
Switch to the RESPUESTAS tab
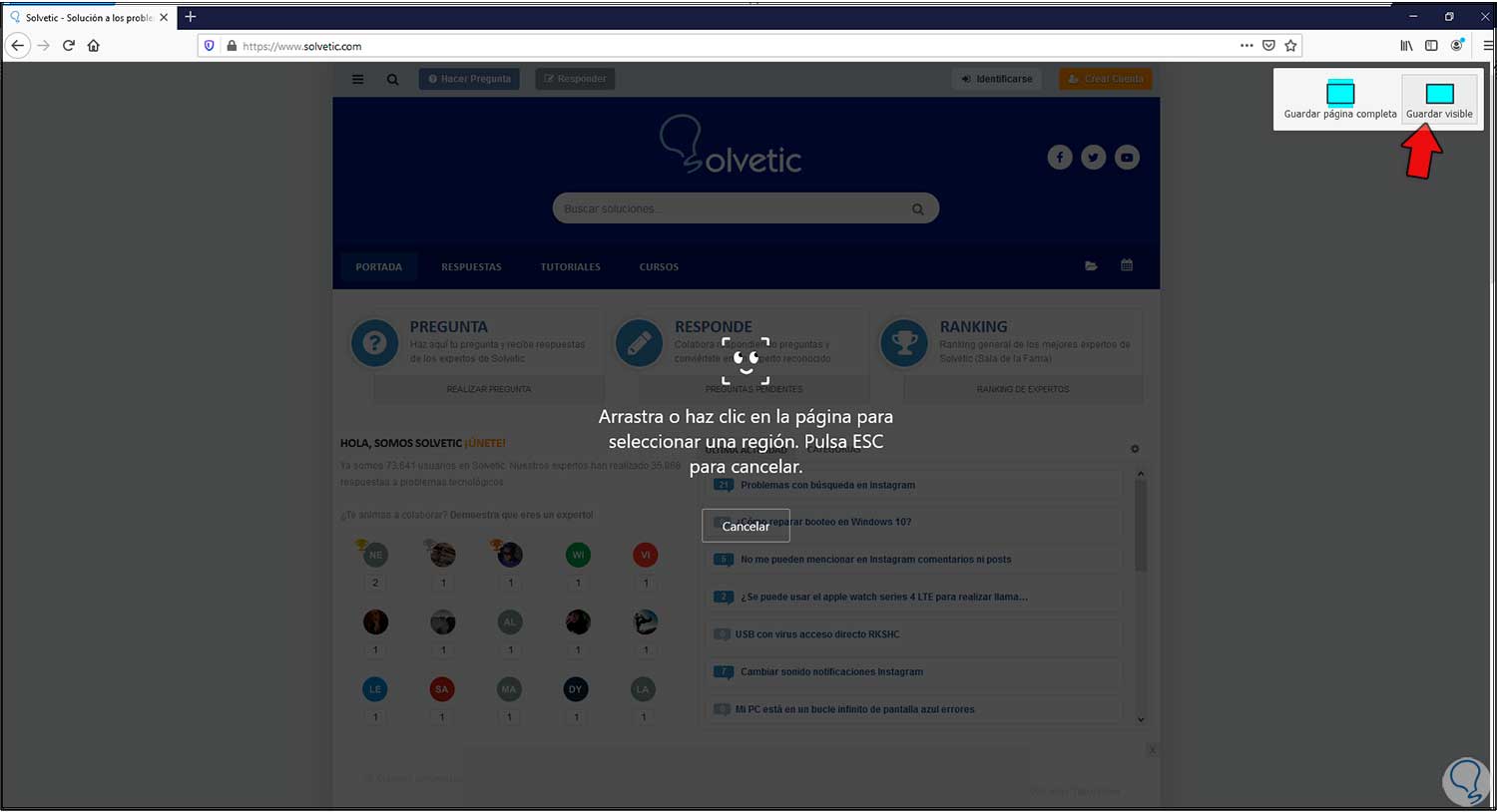(470, 266)
